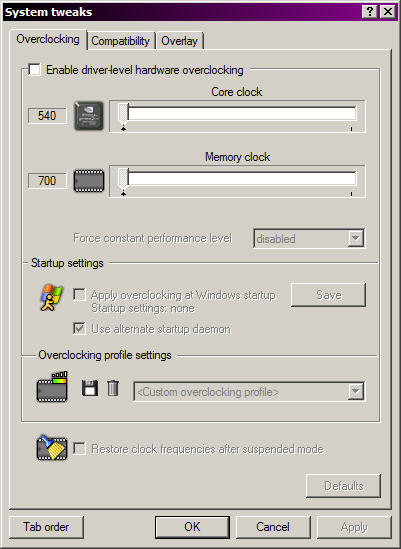
Task: Delete profile using the trash can icon
Action: click(x=113, y=388)
